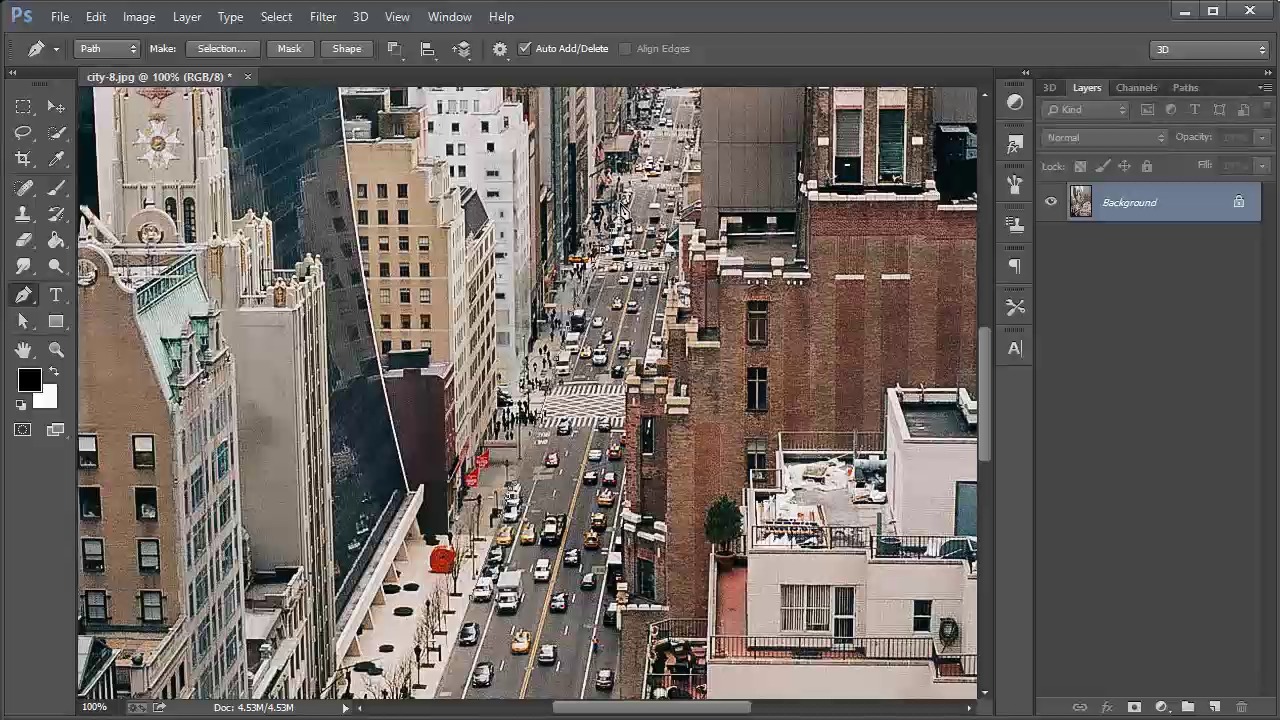1280x720 pixels.
Task: Select the Lasso tool
Action: [x=23, y=133]
